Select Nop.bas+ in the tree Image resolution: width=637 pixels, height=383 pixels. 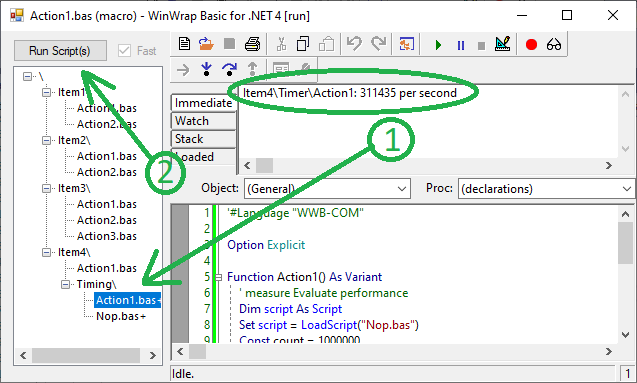click(x=121, y=316)
